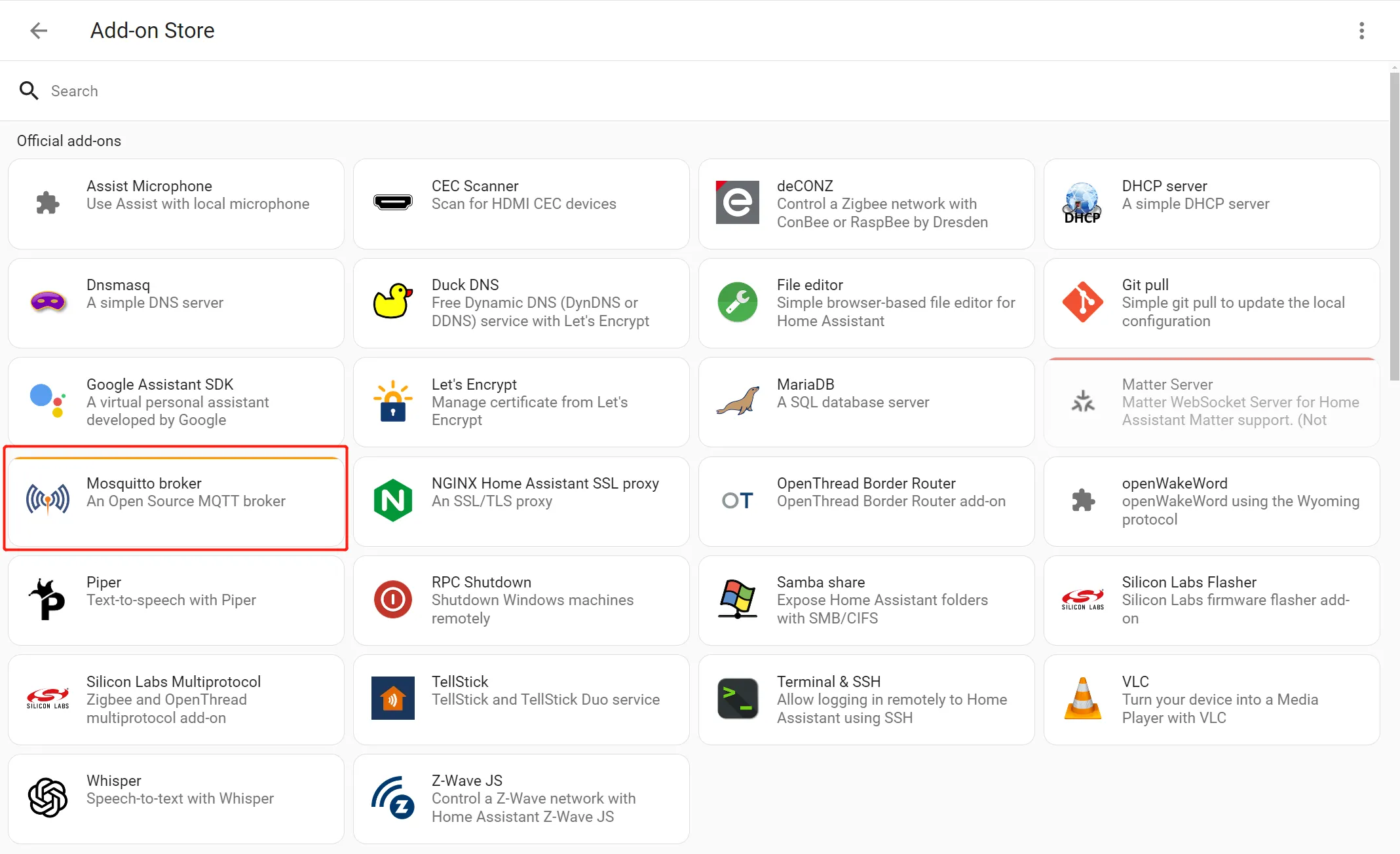Click the DHCP server globe icon
Image resolution: width=1400 pixels, height=854 pixels.
pos(1082,203)
